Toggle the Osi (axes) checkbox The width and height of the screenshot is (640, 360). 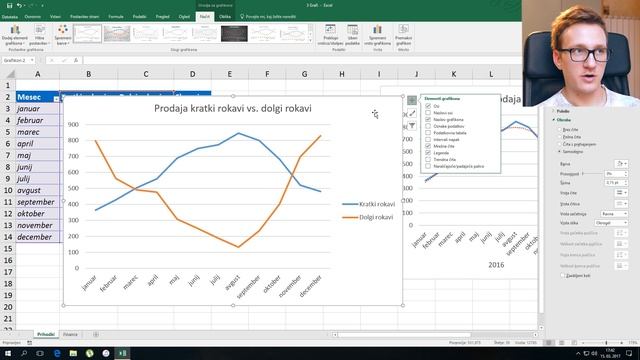tap(428, 106)
